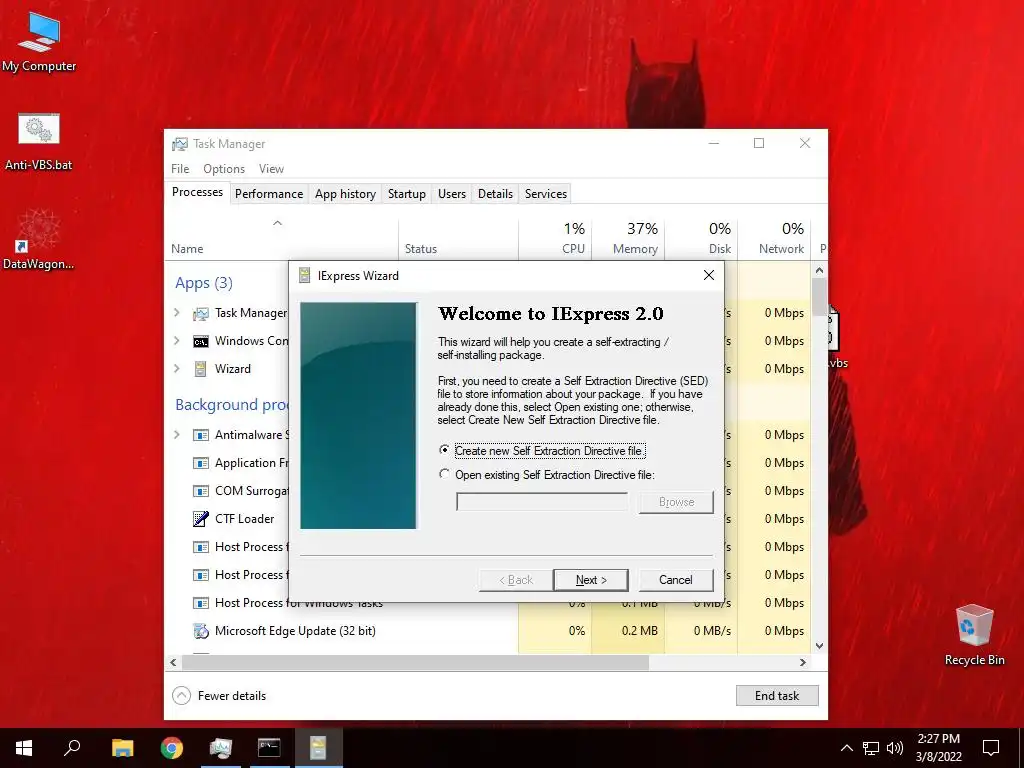Click the Task Manager app icon in list
Image resolution: width=1024 pixels, height=768 pixels.
[x=200, y=313]
